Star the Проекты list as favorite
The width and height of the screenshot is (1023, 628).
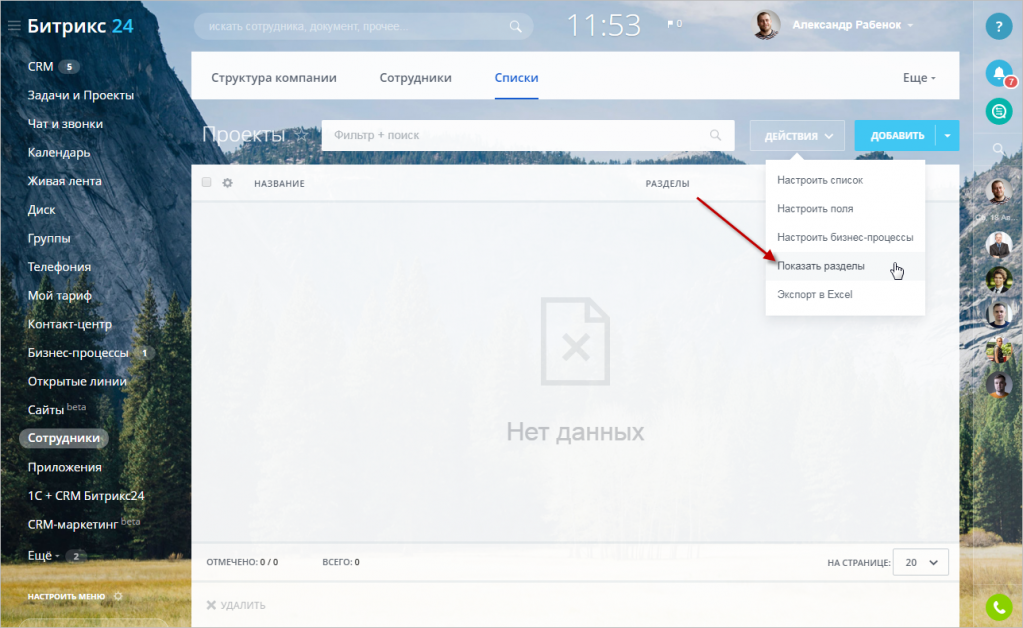(x=301, y=135)
